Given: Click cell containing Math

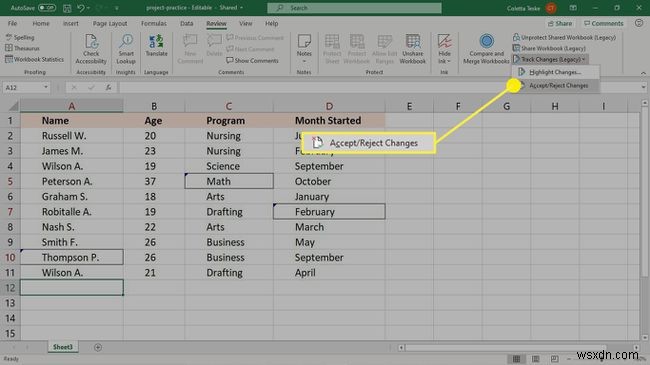Looking at the screenshot, I should pos(229,181).
